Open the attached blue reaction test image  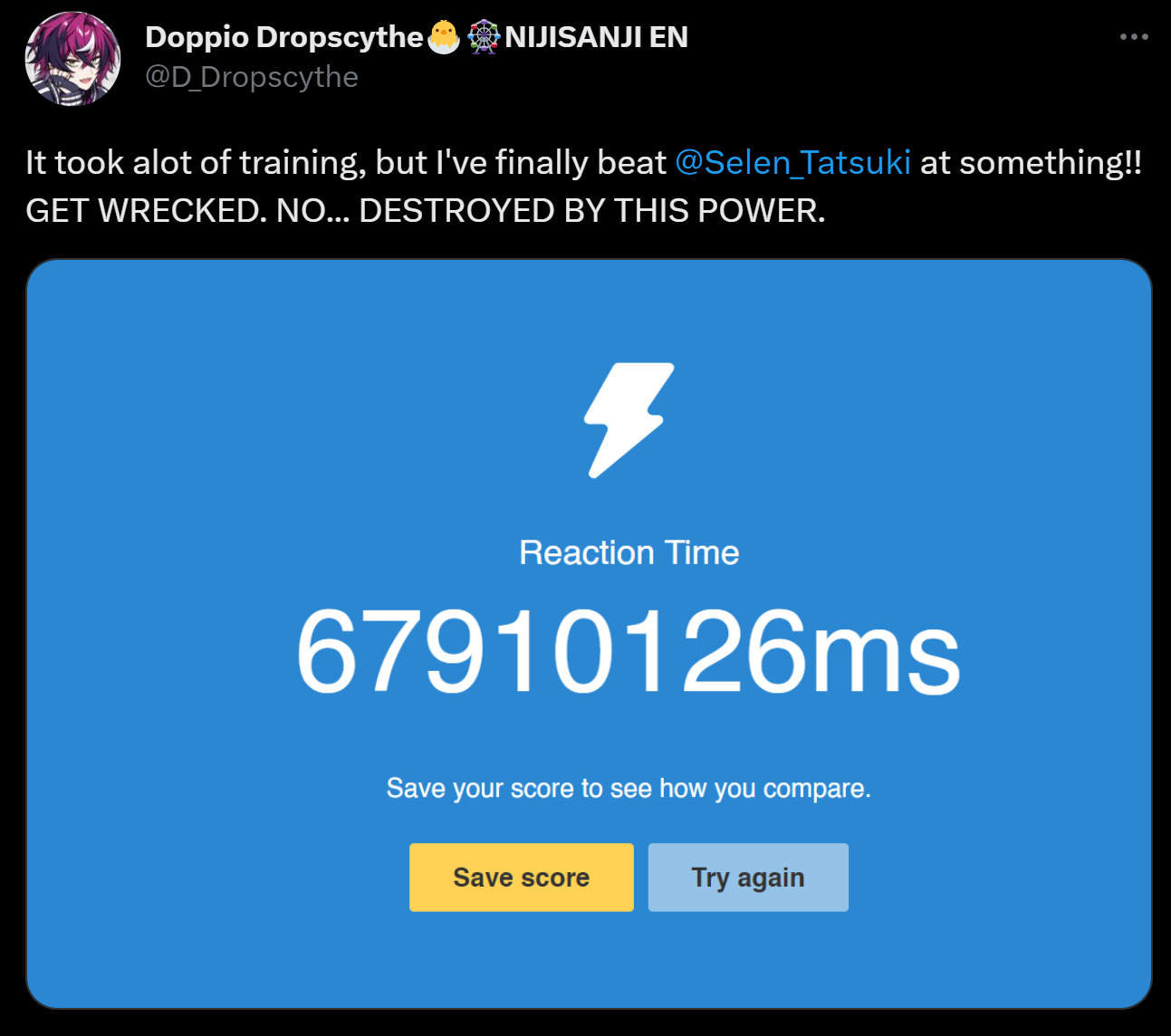589,634
